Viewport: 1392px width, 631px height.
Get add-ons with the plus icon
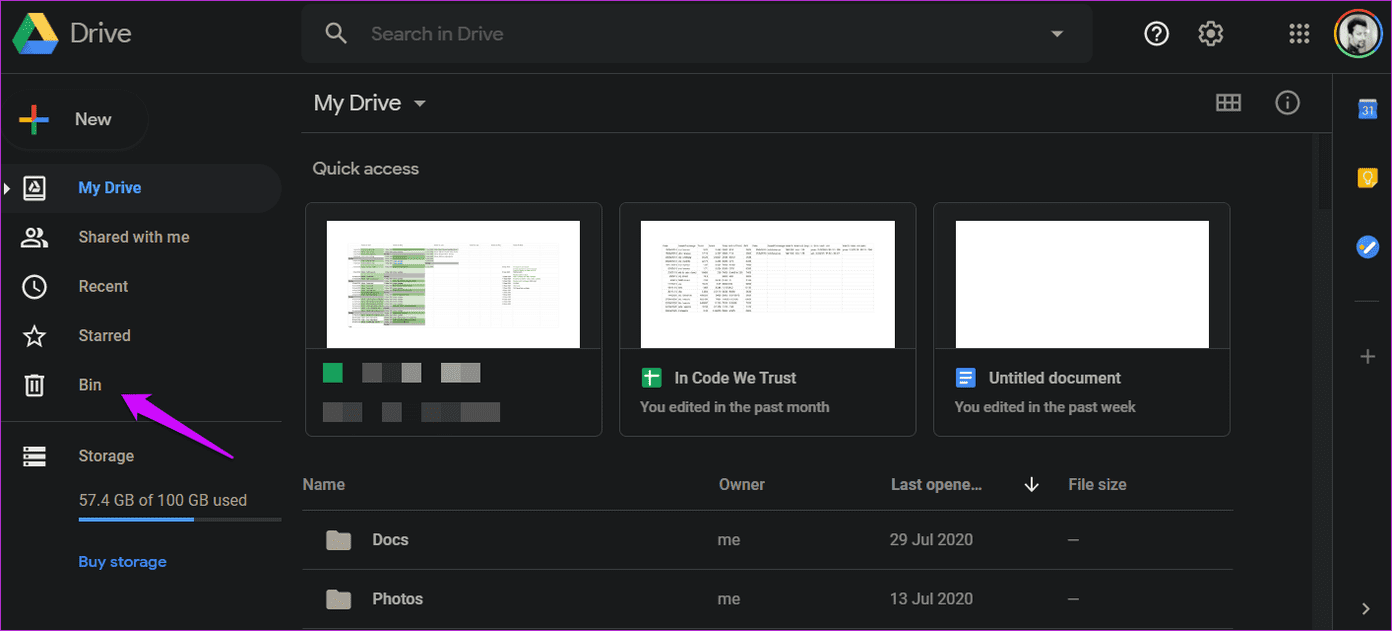point(1367,356)
